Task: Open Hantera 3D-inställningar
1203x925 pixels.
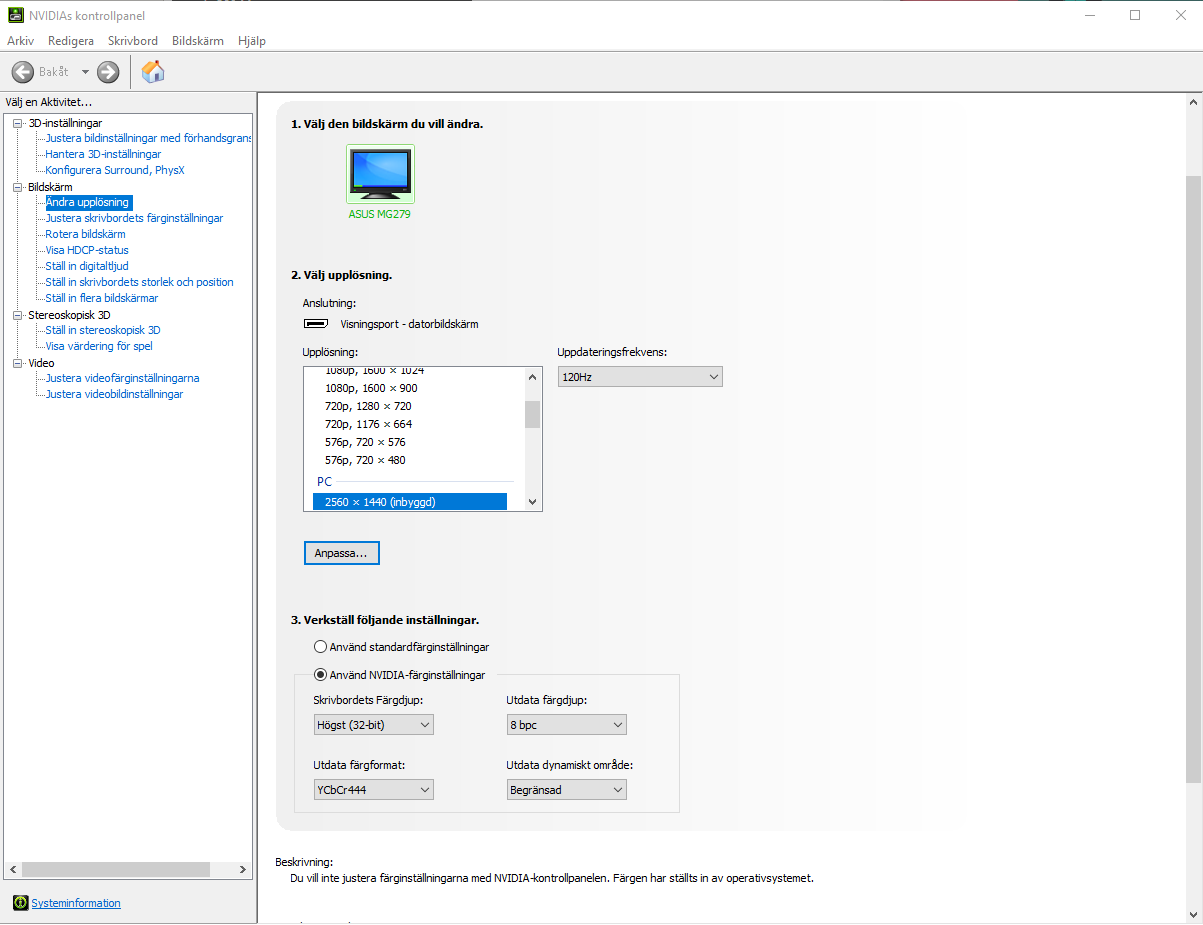Action: tap(103, 154)
